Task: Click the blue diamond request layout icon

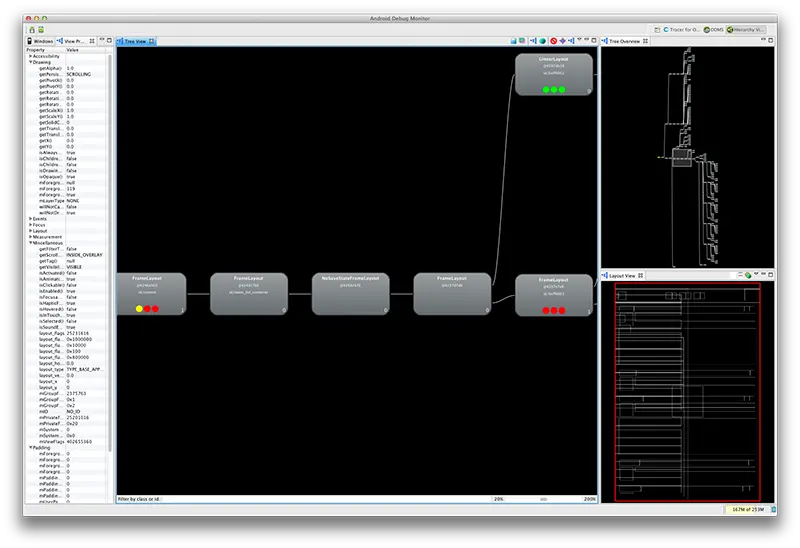Action: [562, 41]
